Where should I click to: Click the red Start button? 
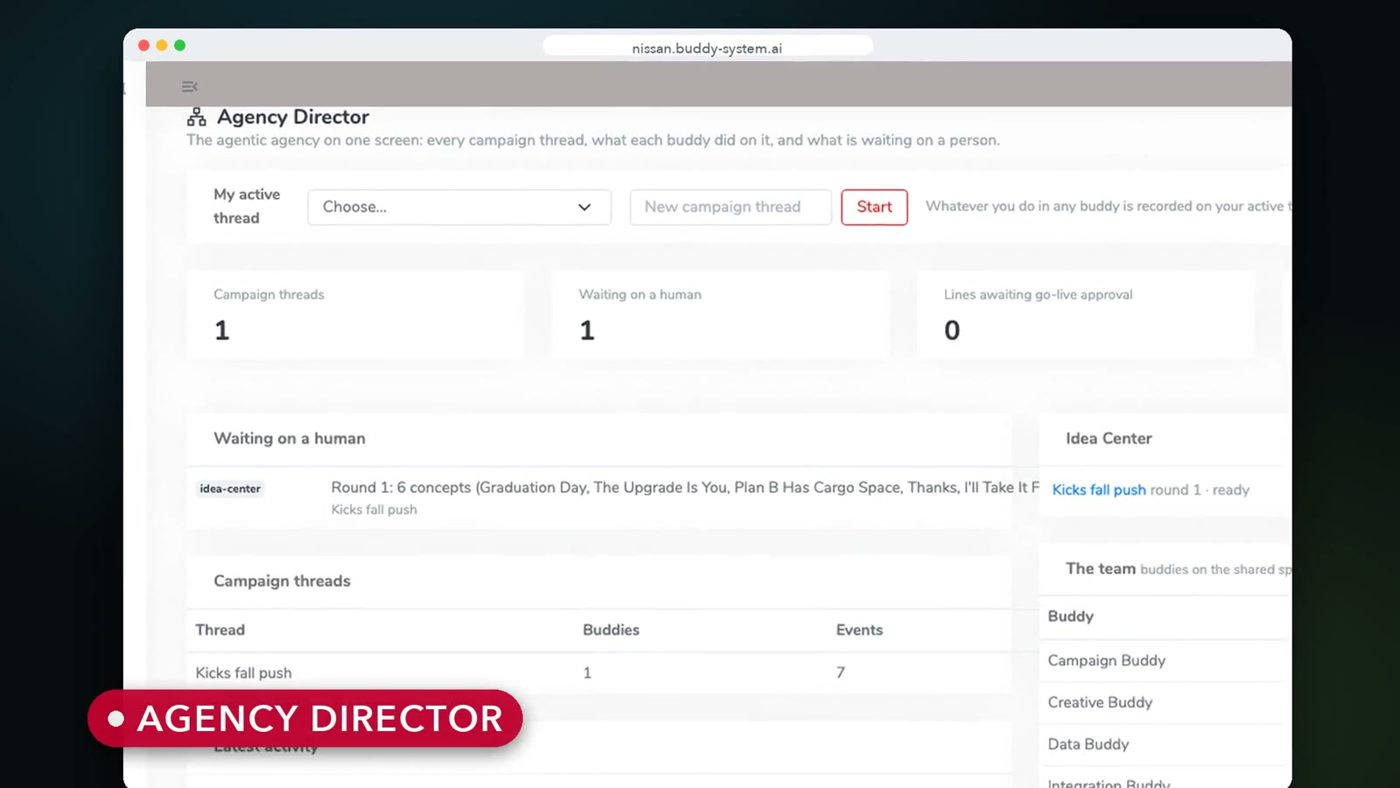coord(874,207)
